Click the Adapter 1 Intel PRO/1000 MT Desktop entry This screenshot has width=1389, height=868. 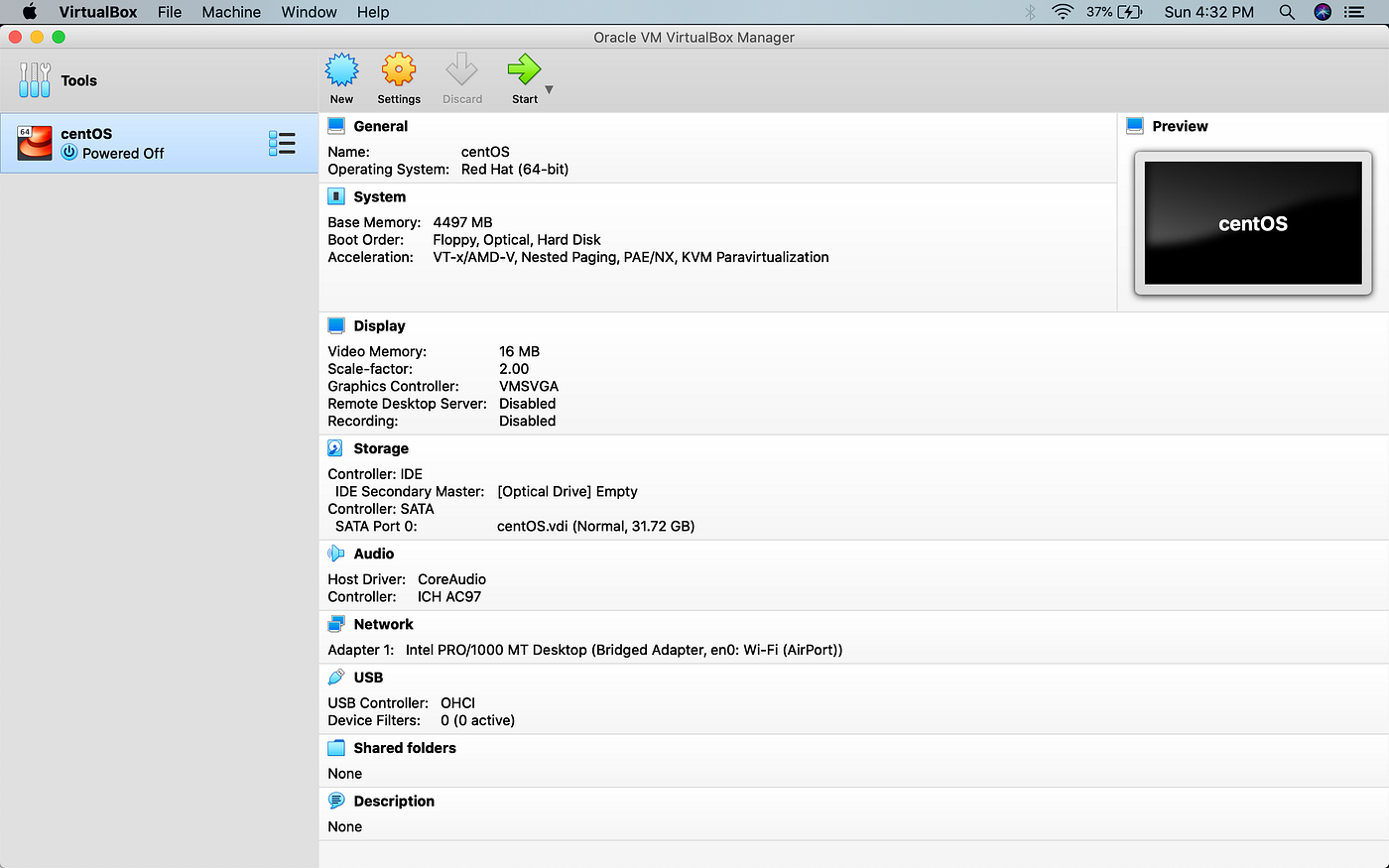(624, 650)
